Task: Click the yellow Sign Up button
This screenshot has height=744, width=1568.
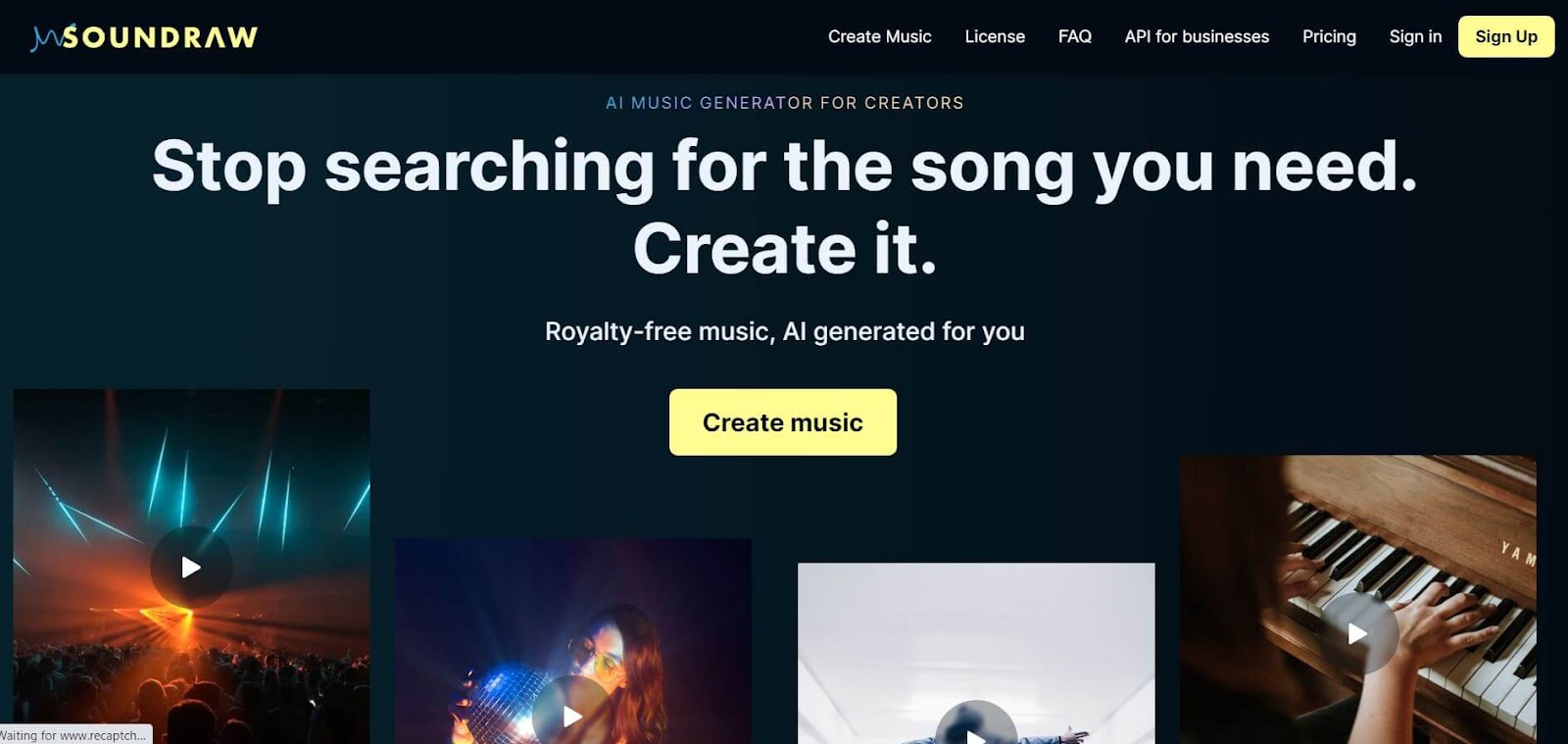Action: coord(1506,36)
